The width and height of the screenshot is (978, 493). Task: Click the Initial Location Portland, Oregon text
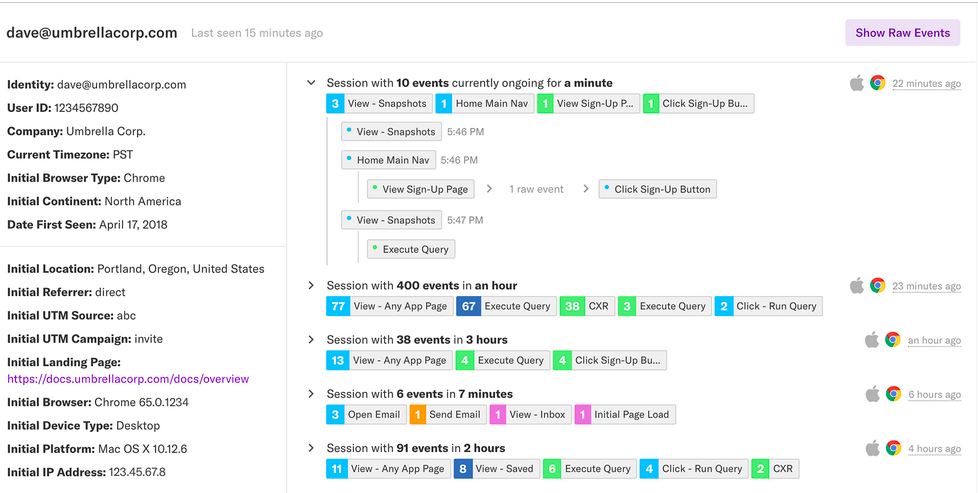(181, 269)
